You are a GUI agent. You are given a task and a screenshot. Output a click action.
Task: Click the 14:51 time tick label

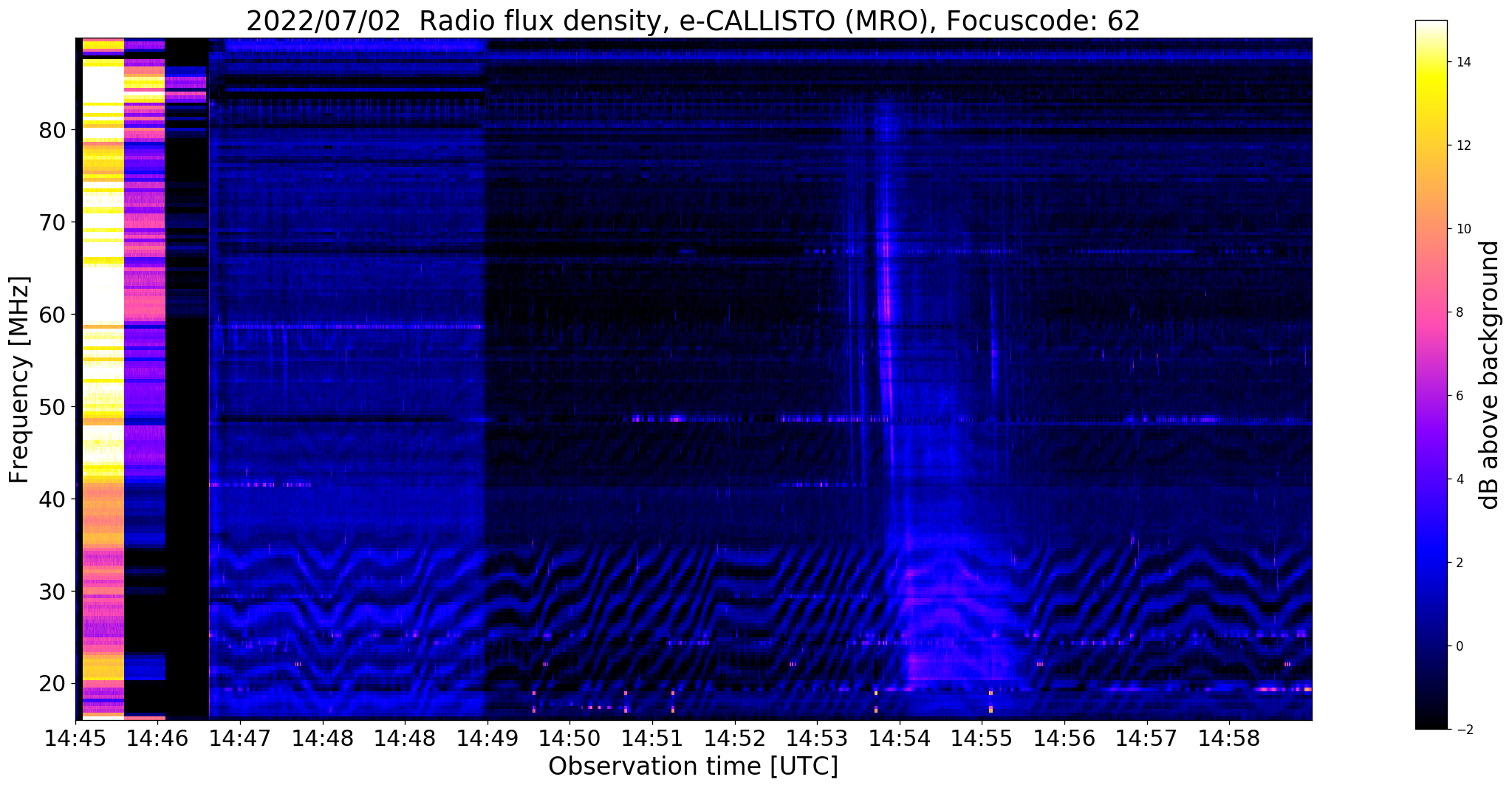coord(652,739)
